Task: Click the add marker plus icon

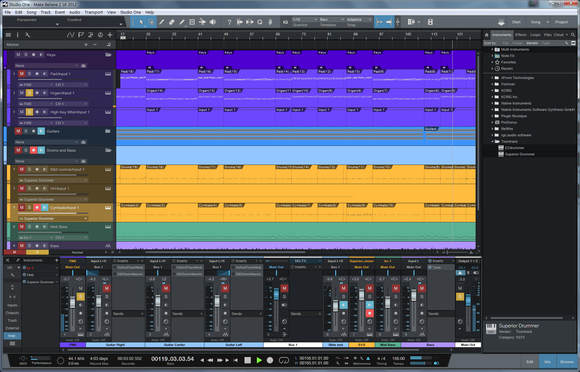Action: click(86, 44)
